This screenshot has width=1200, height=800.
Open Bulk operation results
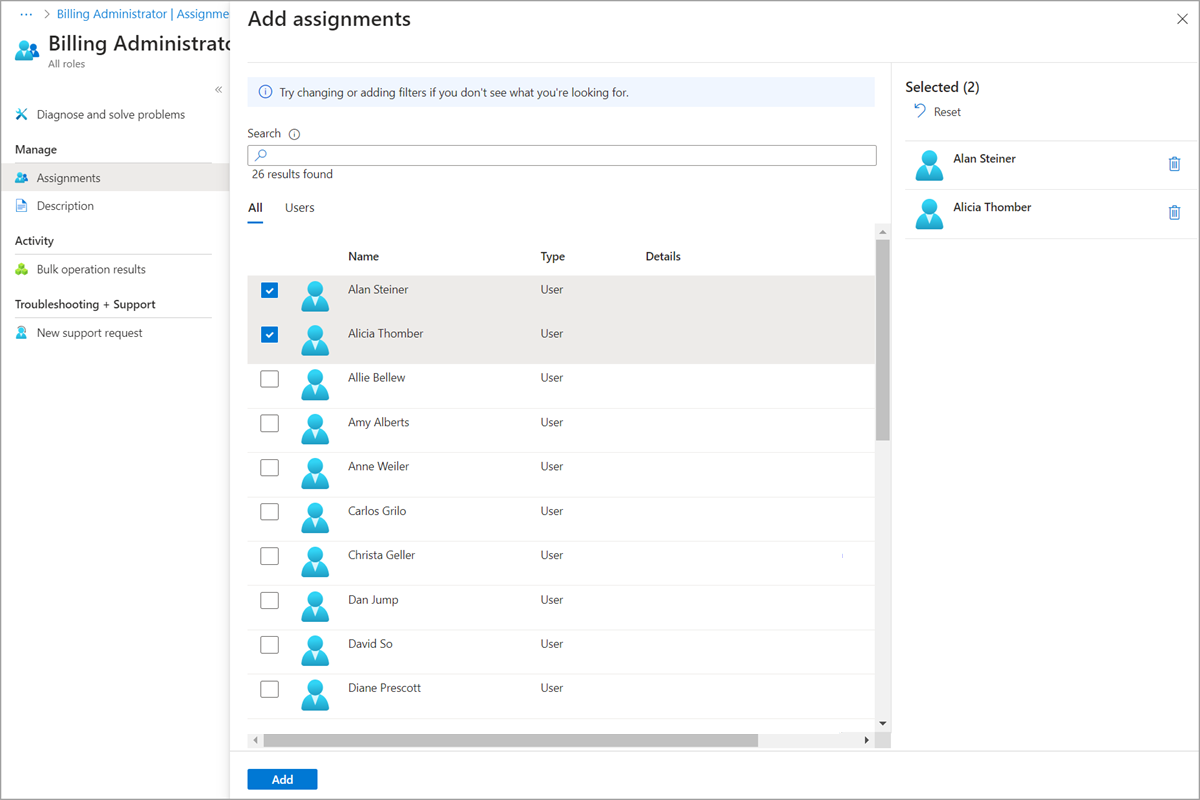click(x=90, y=270)
